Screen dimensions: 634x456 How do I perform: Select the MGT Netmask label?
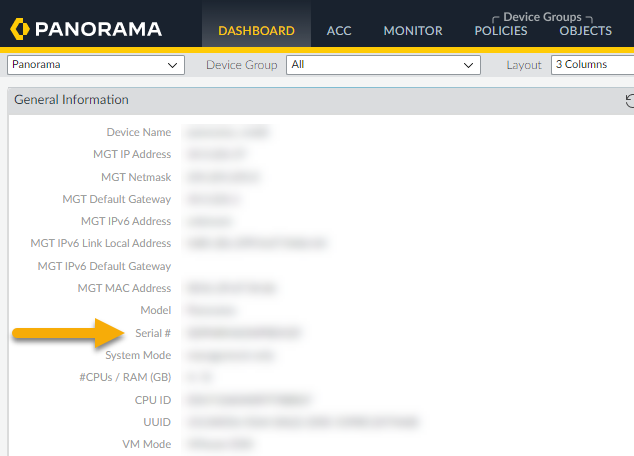tap(136, 177)
